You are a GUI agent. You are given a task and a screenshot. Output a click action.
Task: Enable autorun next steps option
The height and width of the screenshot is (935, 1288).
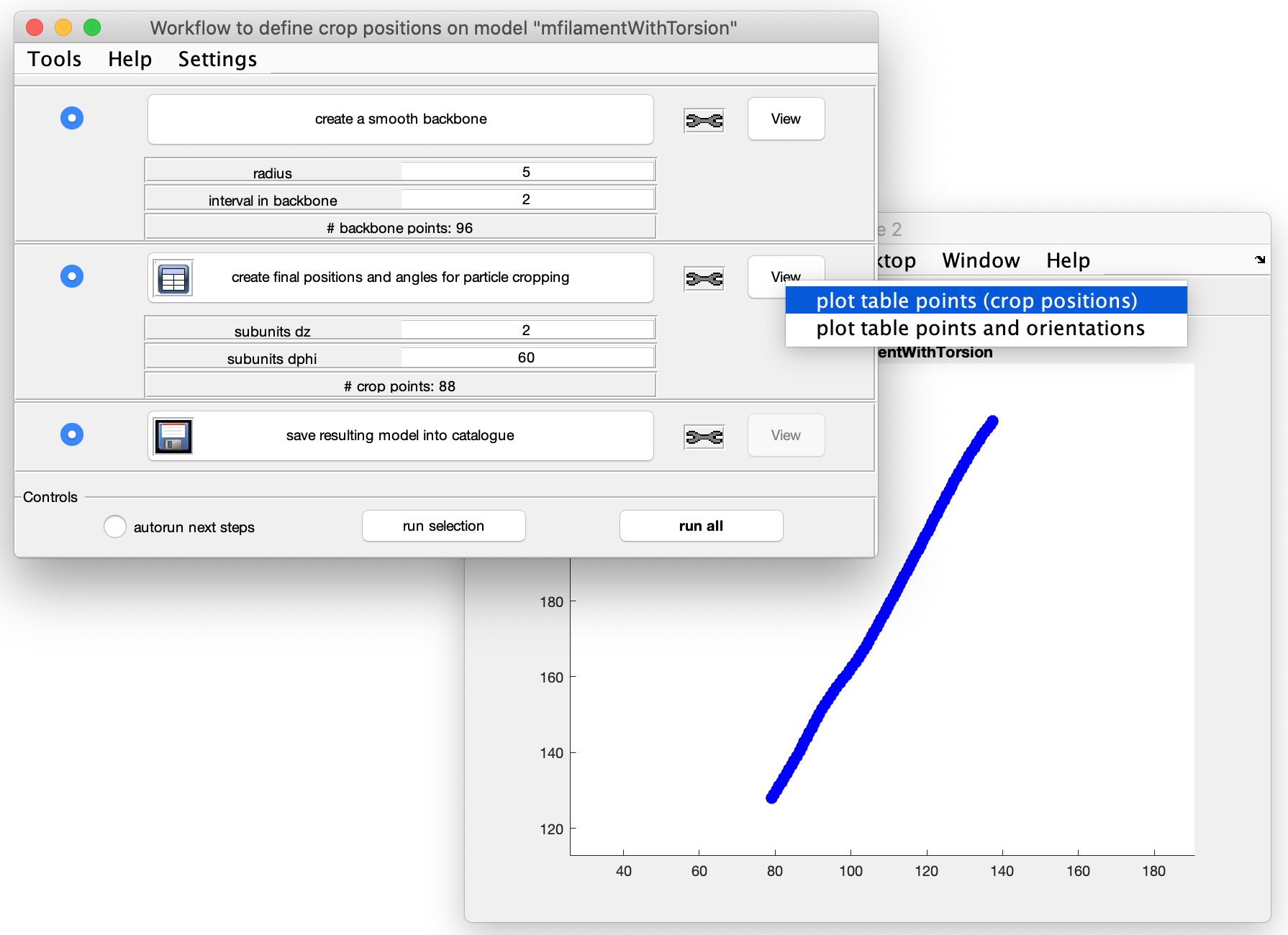[x=115, y=526]
